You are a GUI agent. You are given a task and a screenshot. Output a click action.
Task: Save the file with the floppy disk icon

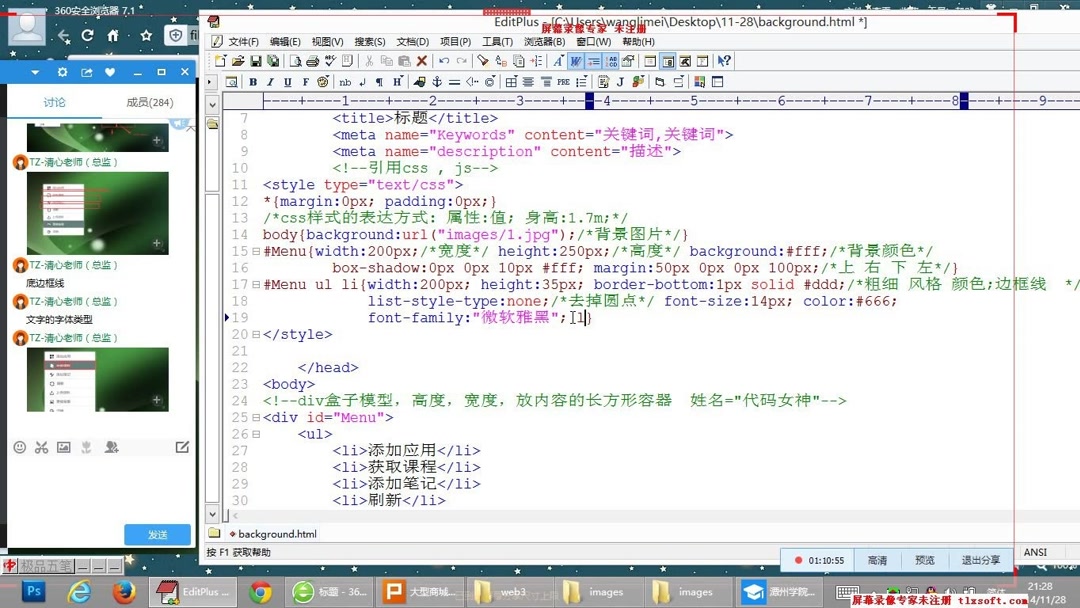pyautogui.click(x=256, y=61)
